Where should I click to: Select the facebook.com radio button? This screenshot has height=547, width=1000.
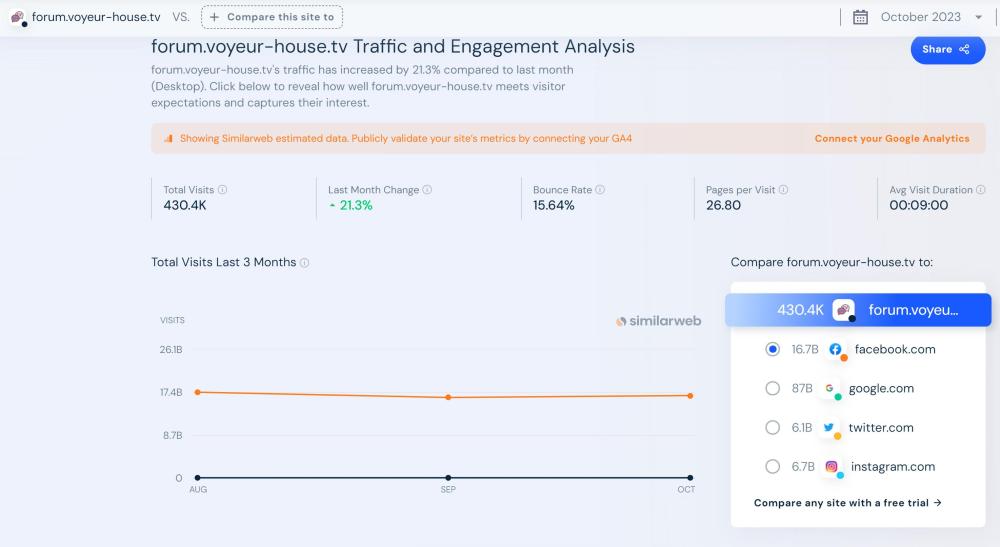coord(772,350)
